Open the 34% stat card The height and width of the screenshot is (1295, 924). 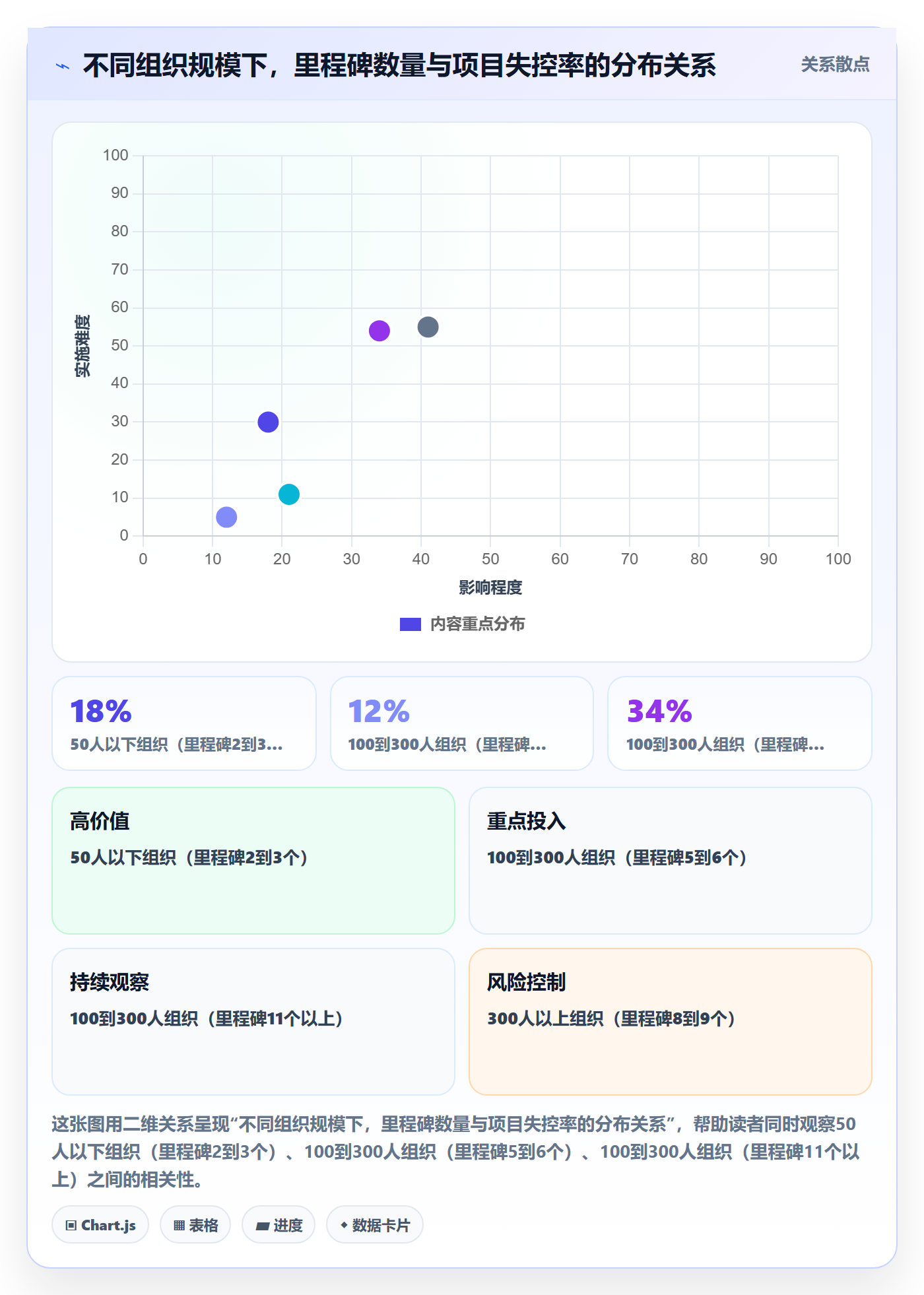click(x=740, y=723)
